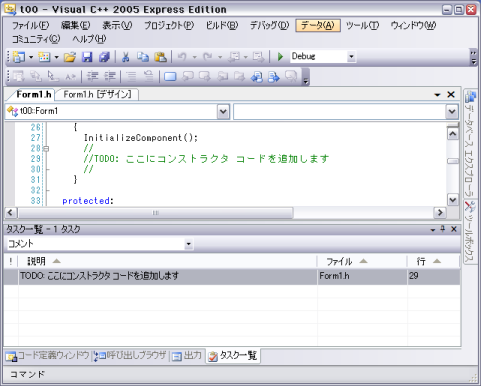Click the Quick Info icon
The height and width of the screenshot is (386, 481).
pyautogui.click(x=53, y=77)
